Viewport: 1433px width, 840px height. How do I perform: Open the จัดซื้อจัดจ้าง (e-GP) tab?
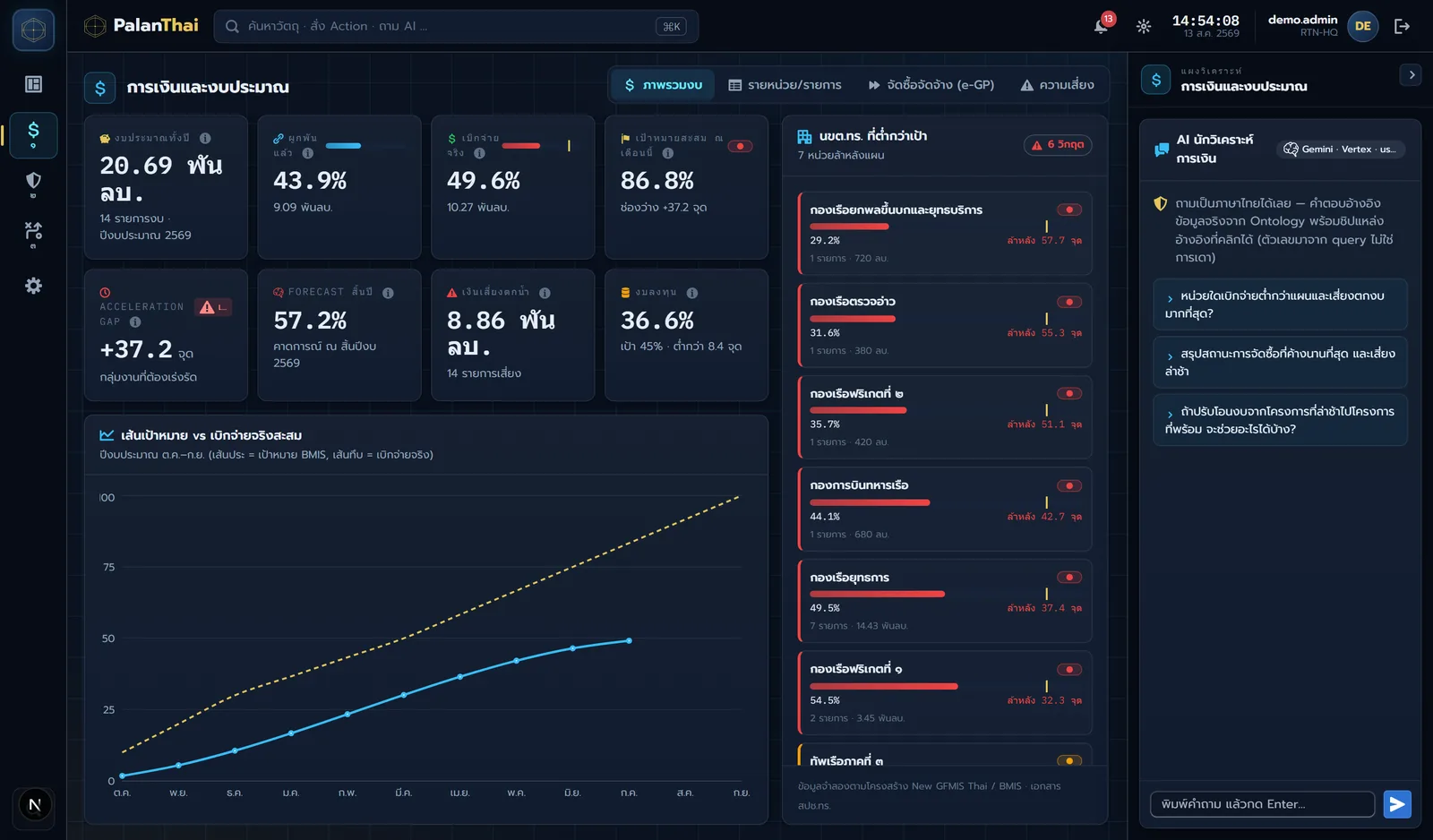(931, 85)
